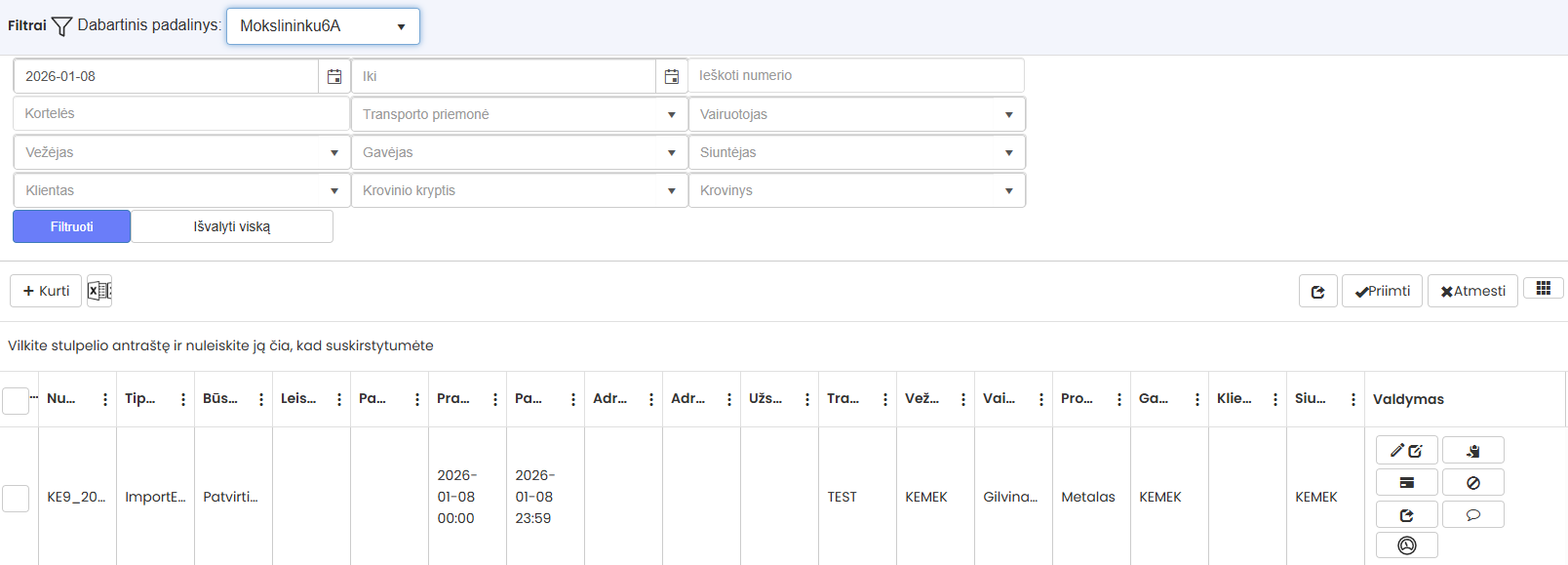
Task: Open the Tra column options menu
Action: [885, 399]
